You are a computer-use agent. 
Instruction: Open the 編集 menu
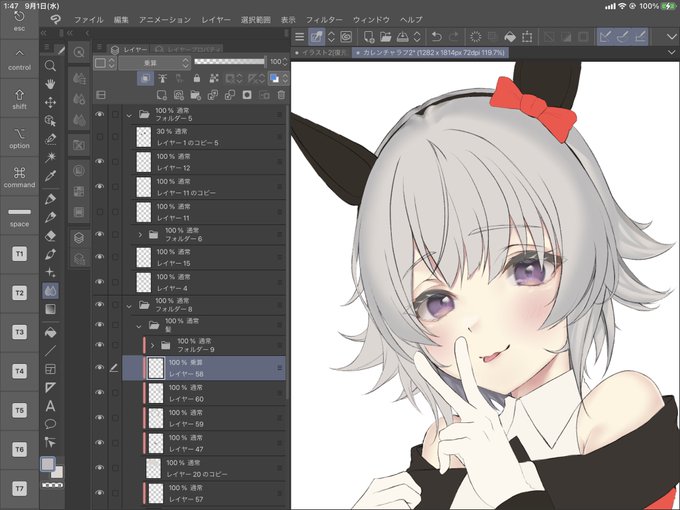tap(121, 20)
